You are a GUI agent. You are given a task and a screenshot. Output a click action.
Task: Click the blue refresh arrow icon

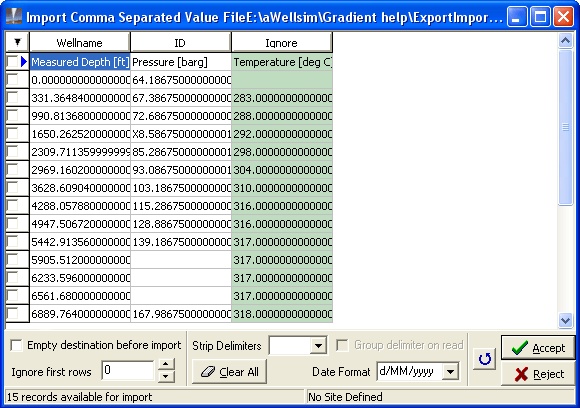coord(484,358)
